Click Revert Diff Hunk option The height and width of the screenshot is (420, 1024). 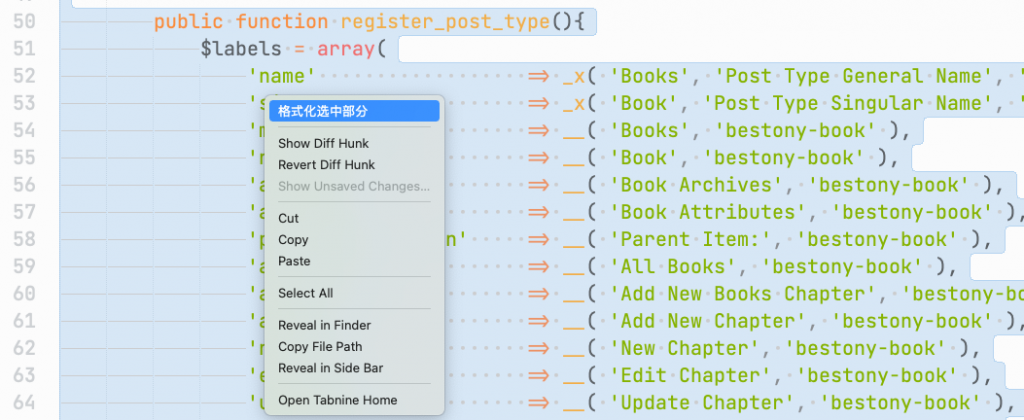tap(326, 164)
